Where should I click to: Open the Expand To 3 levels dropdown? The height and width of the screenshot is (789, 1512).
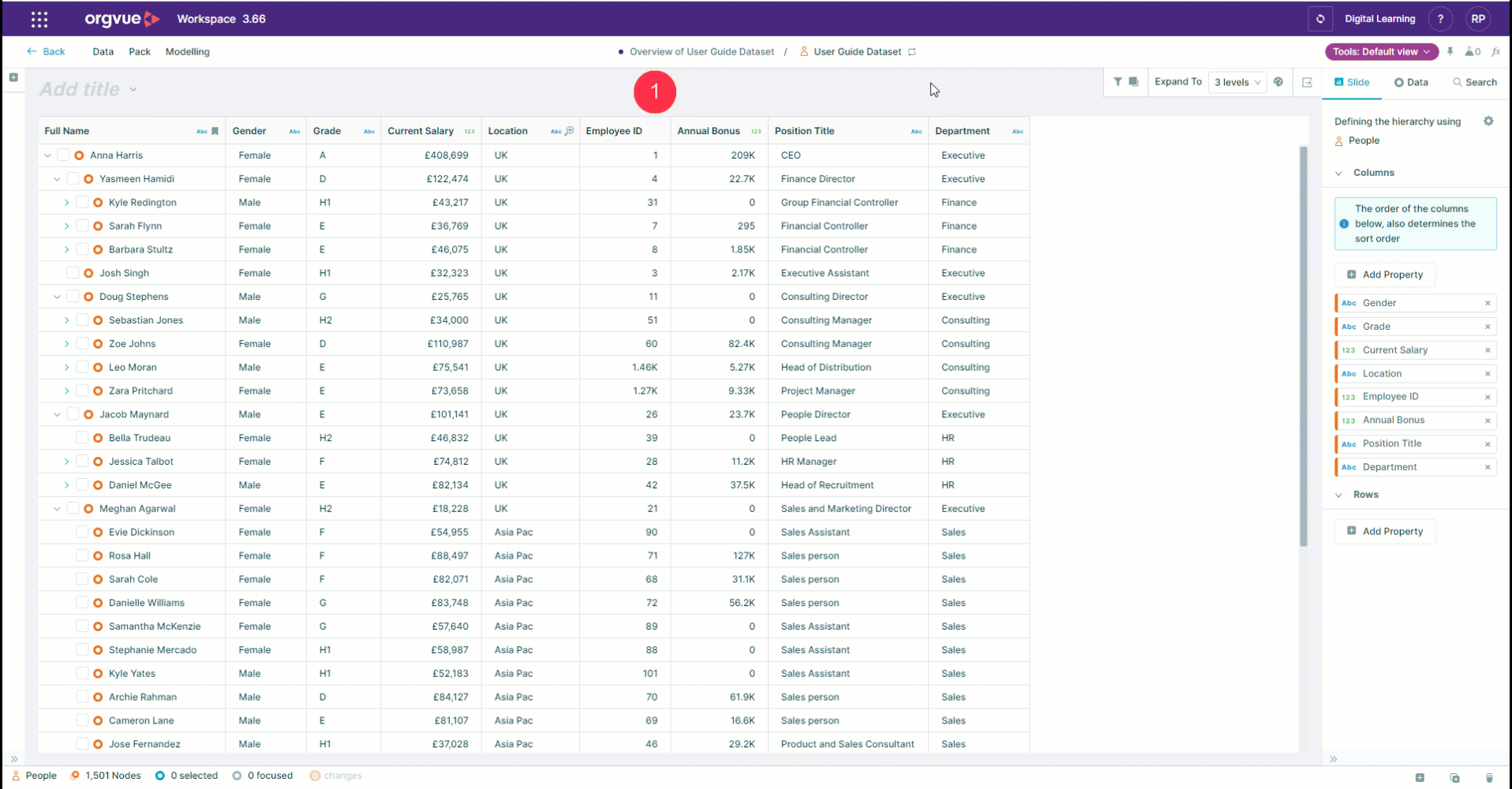1237,82
